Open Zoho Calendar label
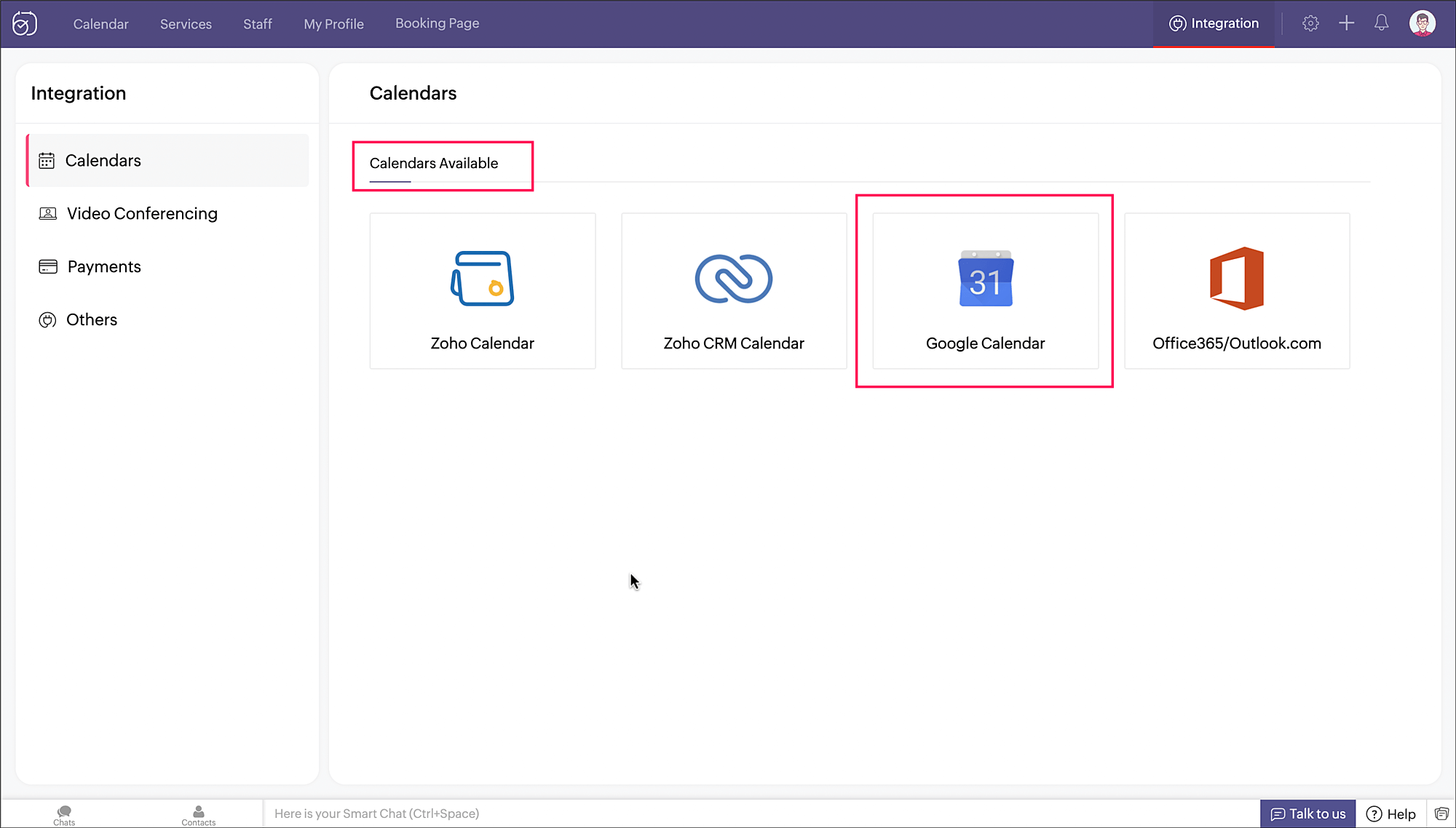This screenshot has width=1456, height=828. coord(482,343)
